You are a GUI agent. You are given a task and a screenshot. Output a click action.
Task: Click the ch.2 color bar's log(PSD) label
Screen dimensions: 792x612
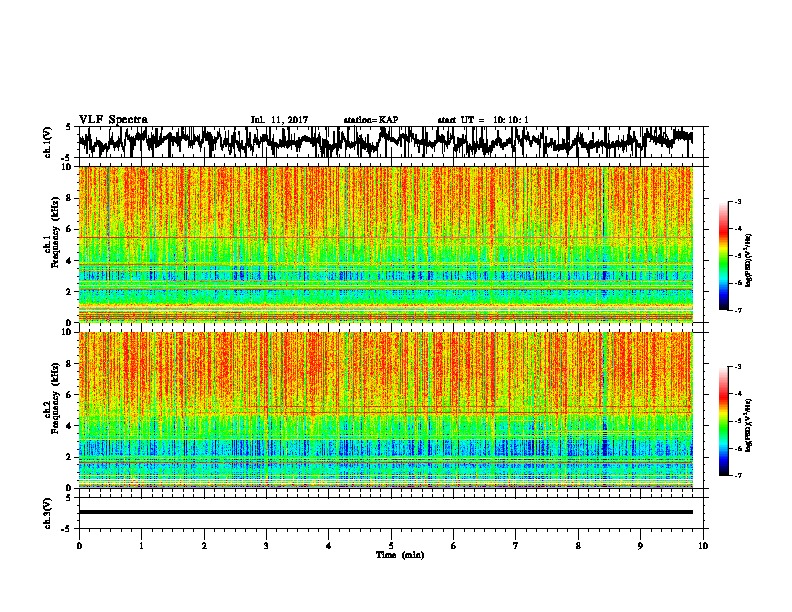[749, 425]
